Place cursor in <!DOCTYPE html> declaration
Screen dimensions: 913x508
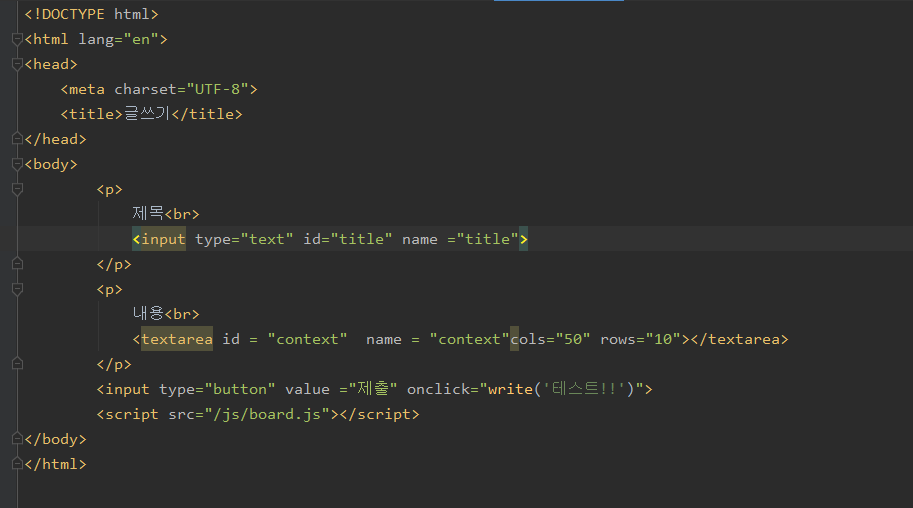tap(91, 14)
